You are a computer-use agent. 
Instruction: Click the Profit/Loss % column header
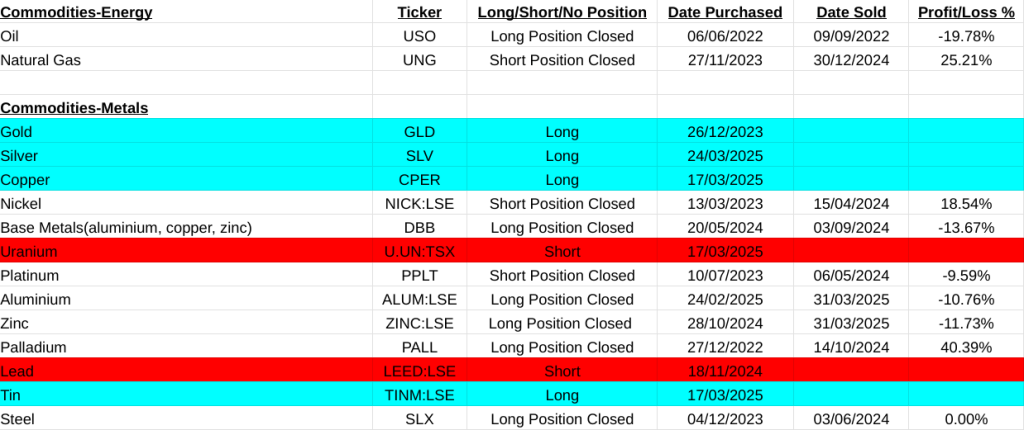pos(965,13)
